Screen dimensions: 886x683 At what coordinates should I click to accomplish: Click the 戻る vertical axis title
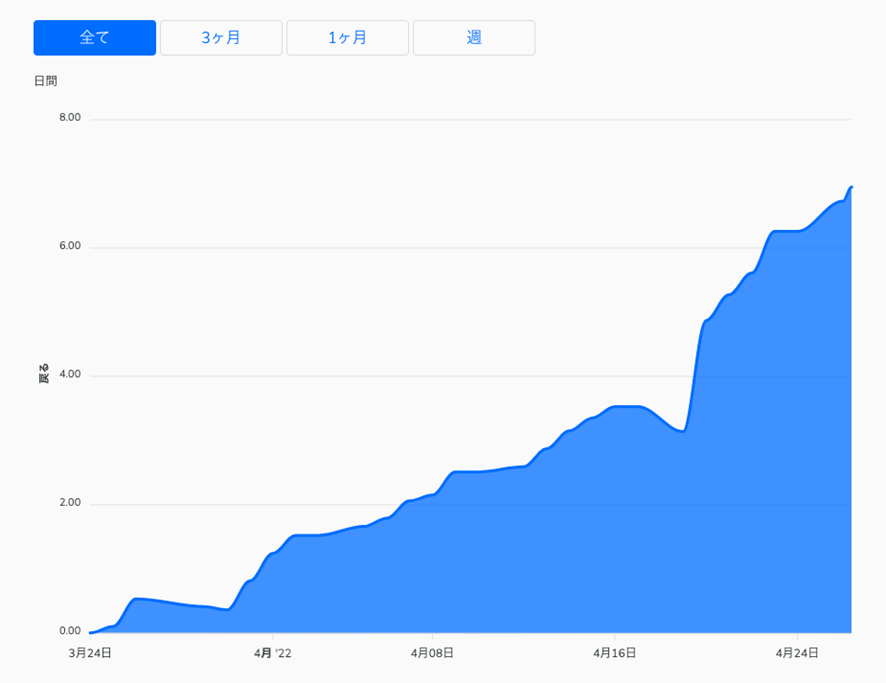pyautogui.click(x=44, y=374)
